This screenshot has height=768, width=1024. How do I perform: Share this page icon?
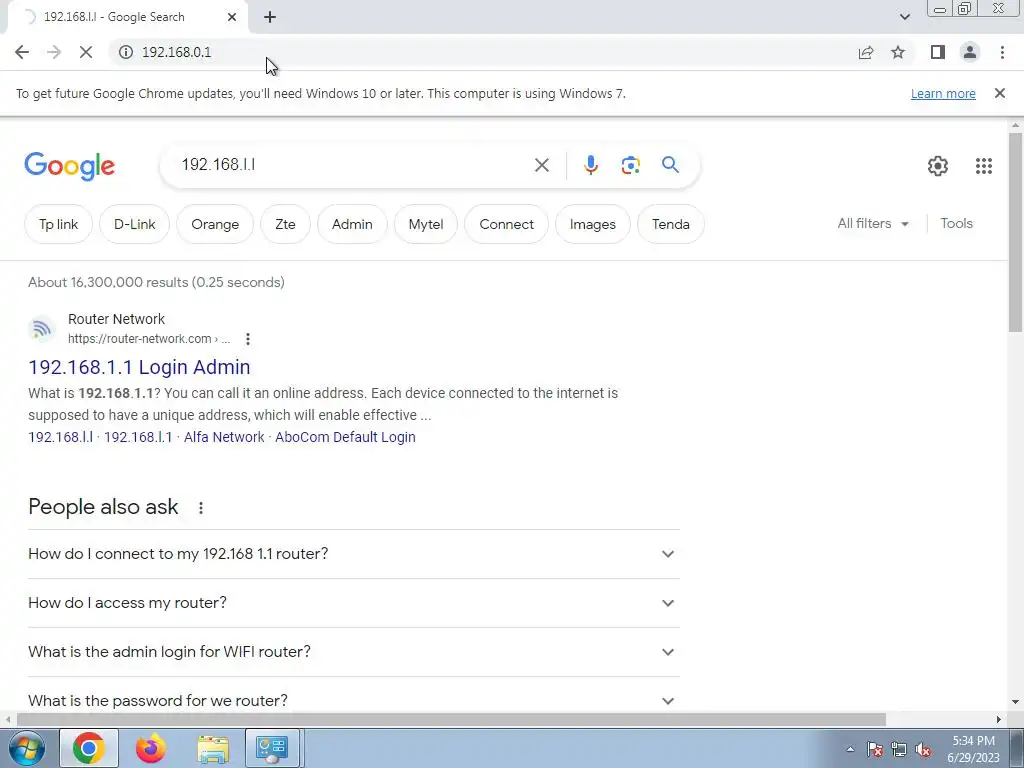click(866, 52)
